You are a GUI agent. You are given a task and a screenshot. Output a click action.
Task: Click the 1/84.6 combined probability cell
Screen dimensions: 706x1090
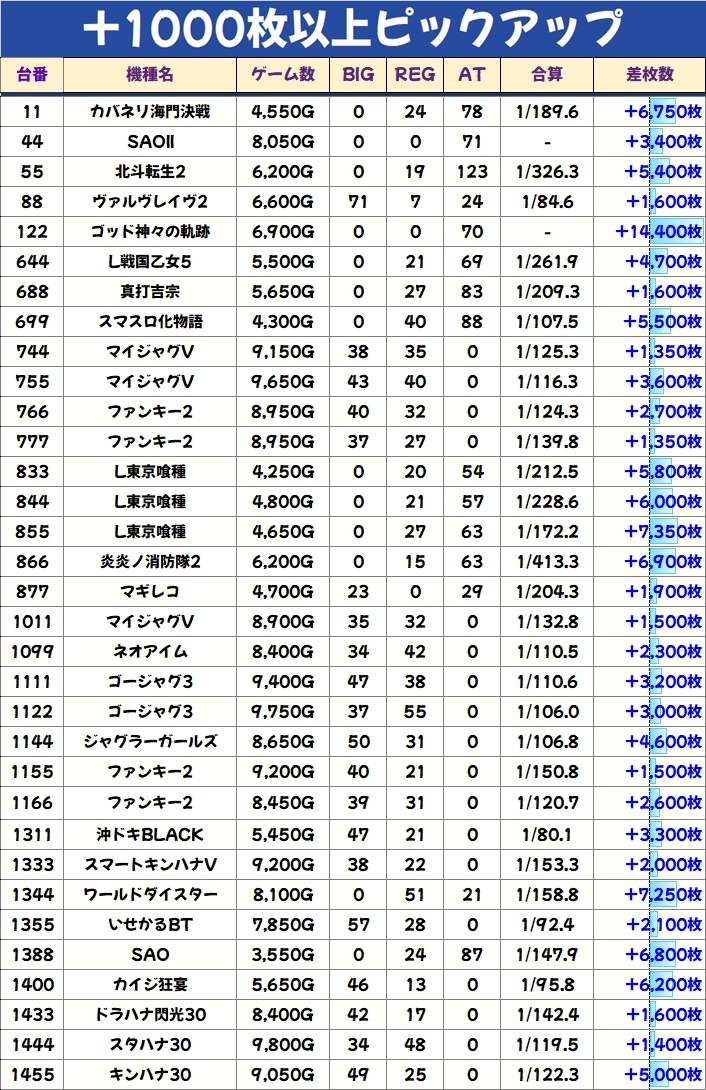click(547, 202)
